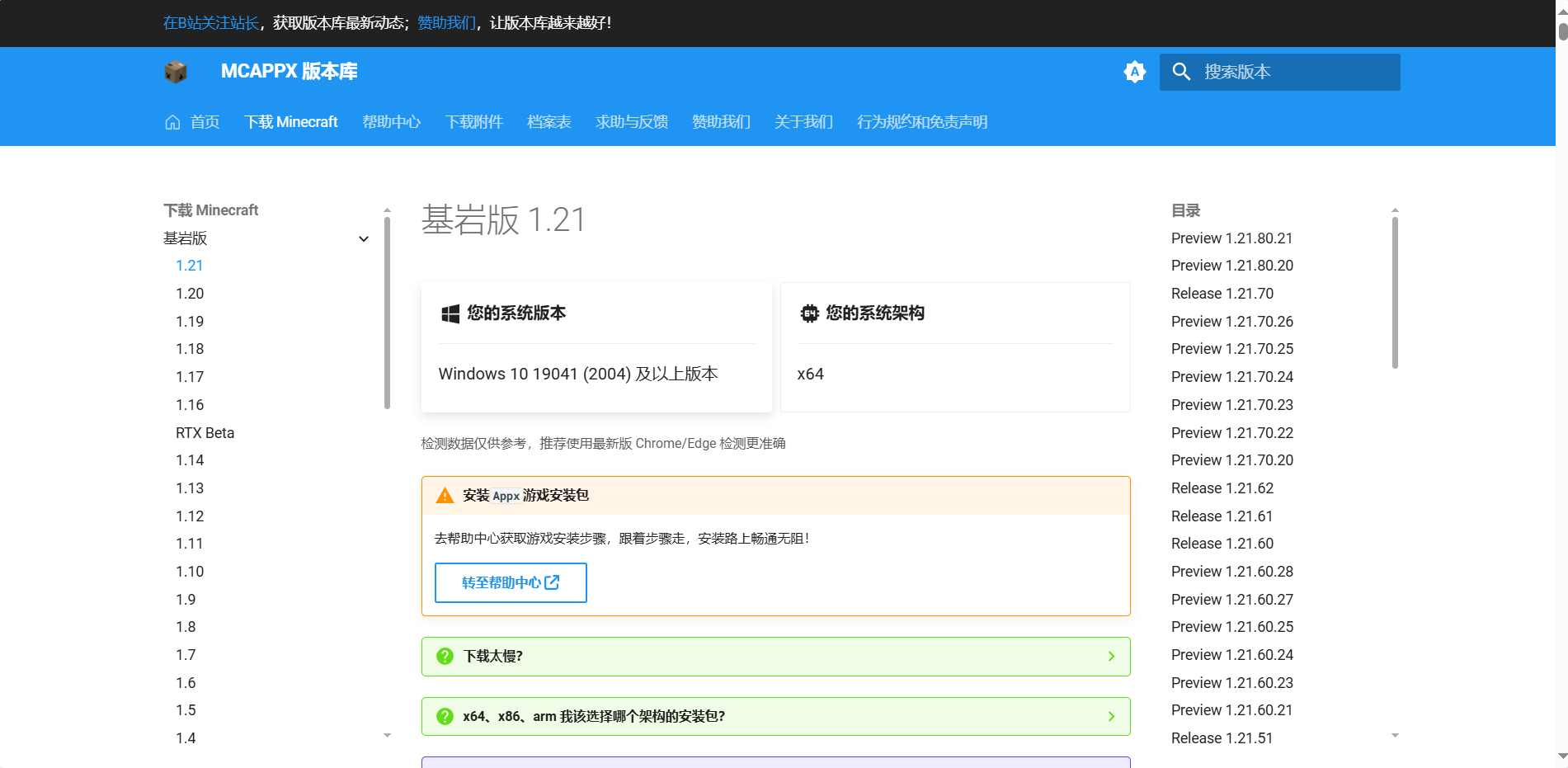Image resolution: width=1568 pixels, height=768 pixels.
Task: Click the Windows logo beside 您的系统版本
Action: tap(450, 313)
